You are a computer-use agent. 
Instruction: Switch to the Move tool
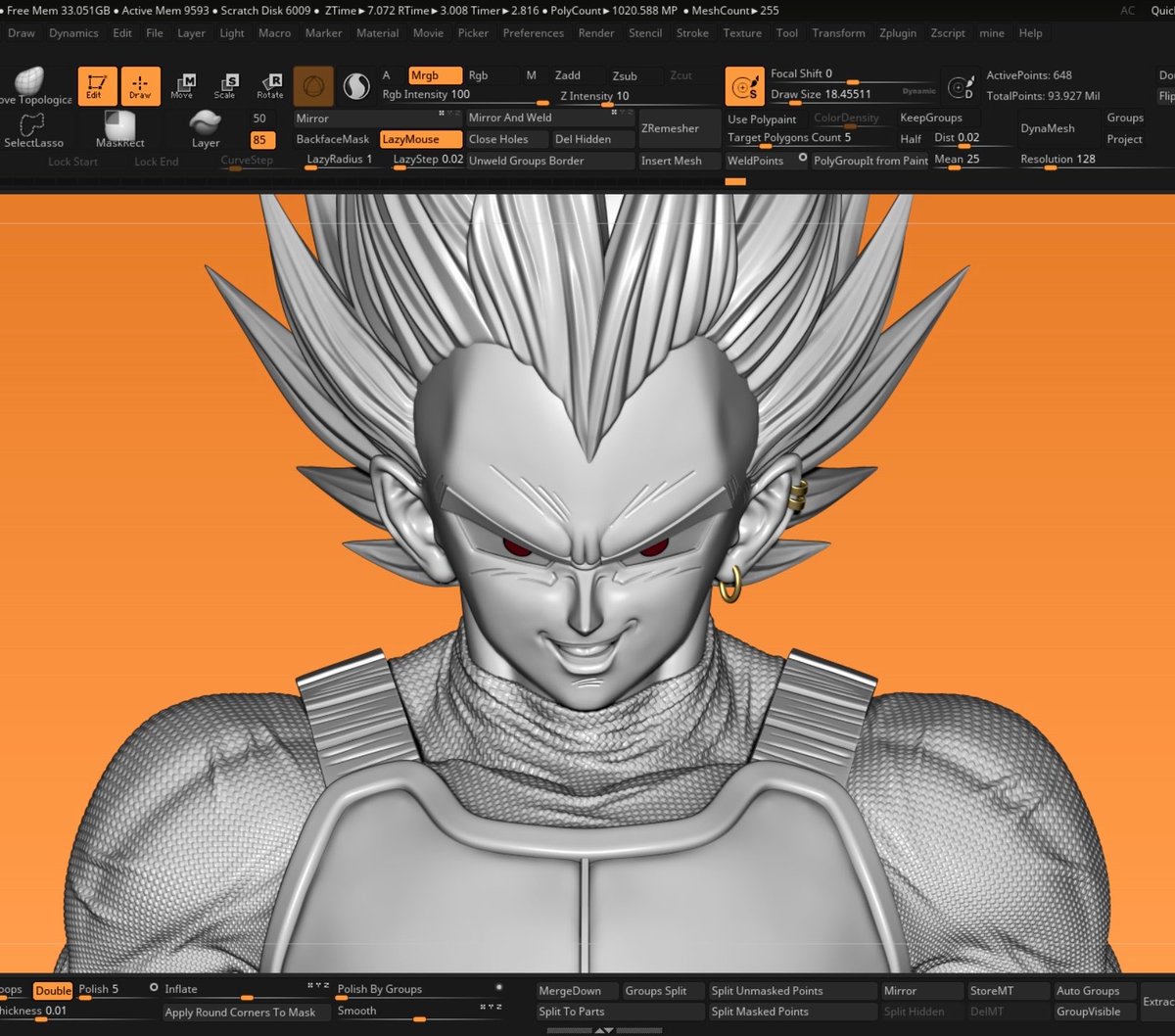(x=182, y=86)
